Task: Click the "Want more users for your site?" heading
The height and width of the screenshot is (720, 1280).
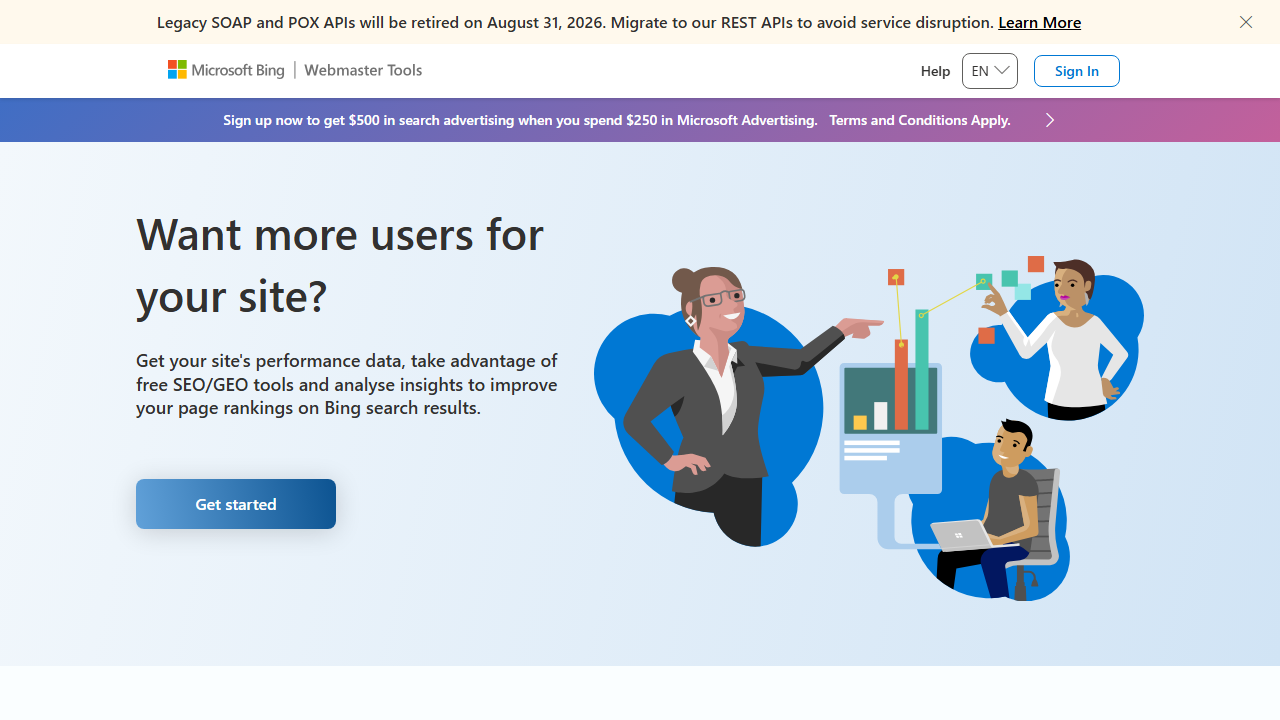Action: [340, 265]
